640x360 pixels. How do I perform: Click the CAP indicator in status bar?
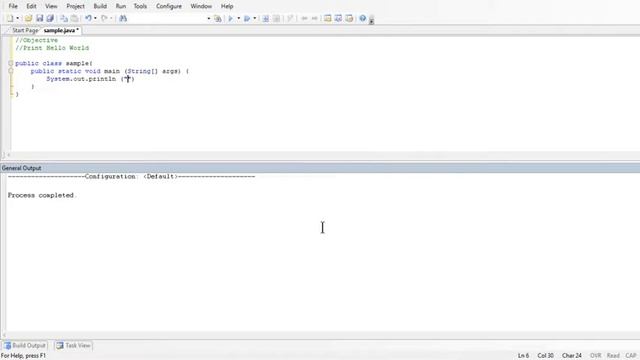tap(631, 356)
